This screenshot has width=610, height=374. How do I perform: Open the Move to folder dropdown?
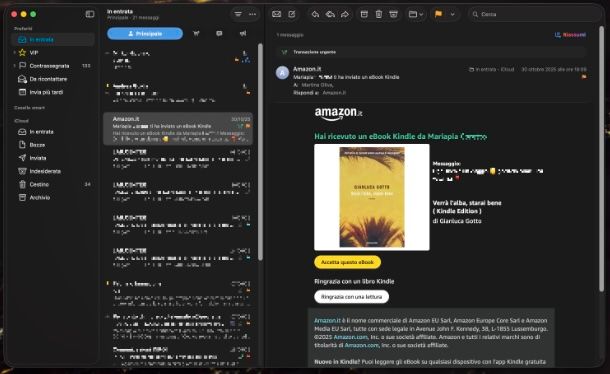tap(416, 14)
